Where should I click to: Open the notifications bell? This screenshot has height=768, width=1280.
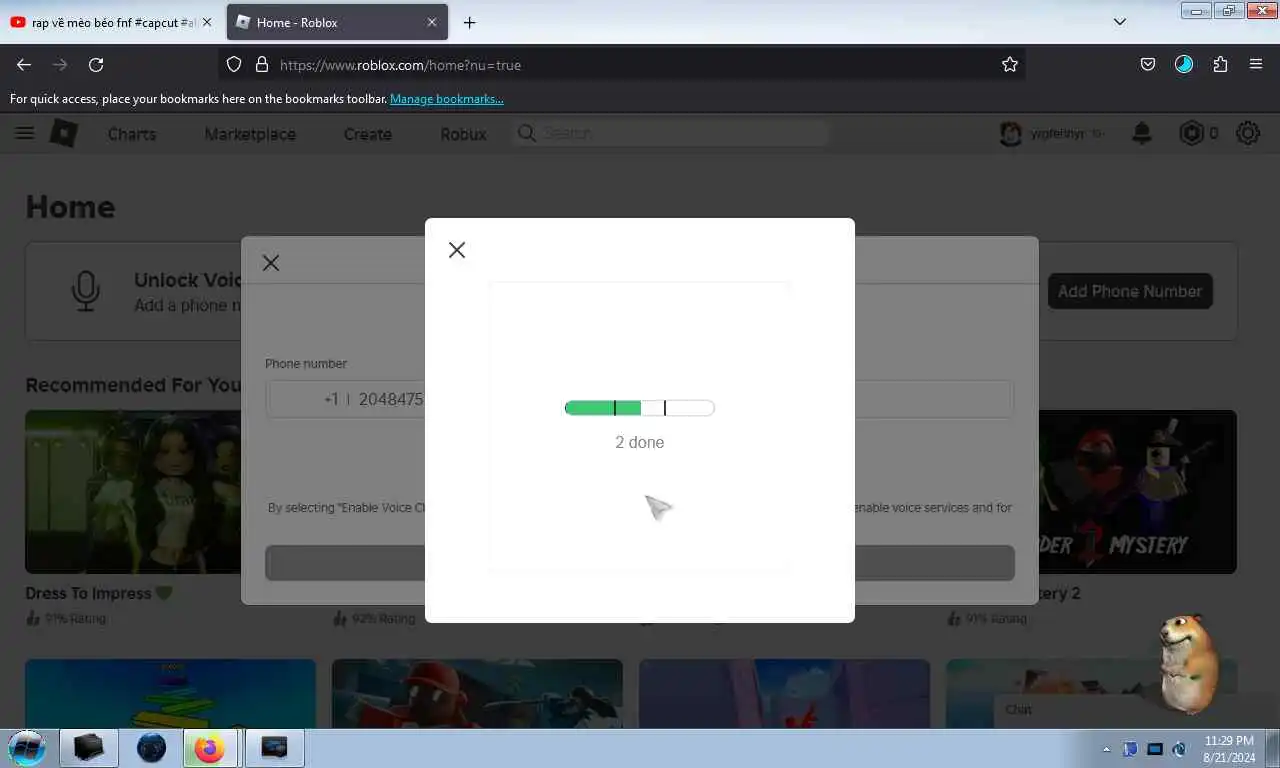1141,133
